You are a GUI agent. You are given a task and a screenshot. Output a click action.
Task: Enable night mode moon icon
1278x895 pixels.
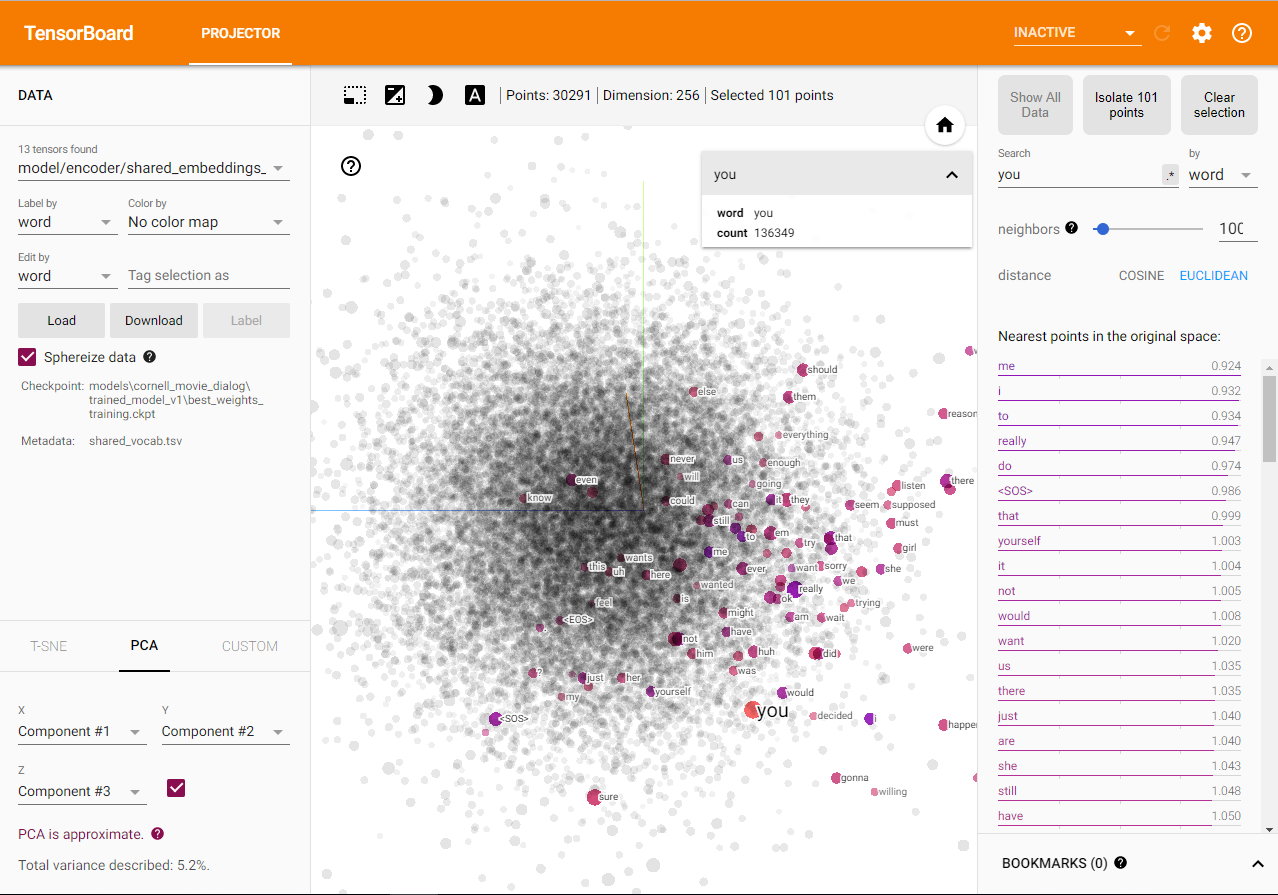pyautogui.click(x=435, y=95)
